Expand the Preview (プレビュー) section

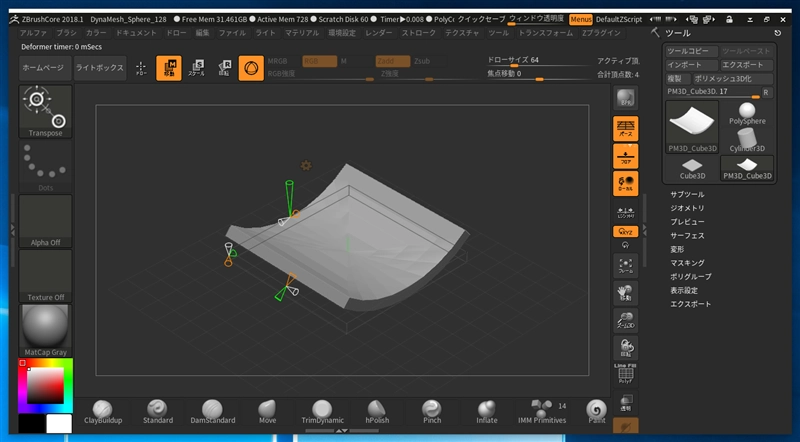(x=687, y=222)
